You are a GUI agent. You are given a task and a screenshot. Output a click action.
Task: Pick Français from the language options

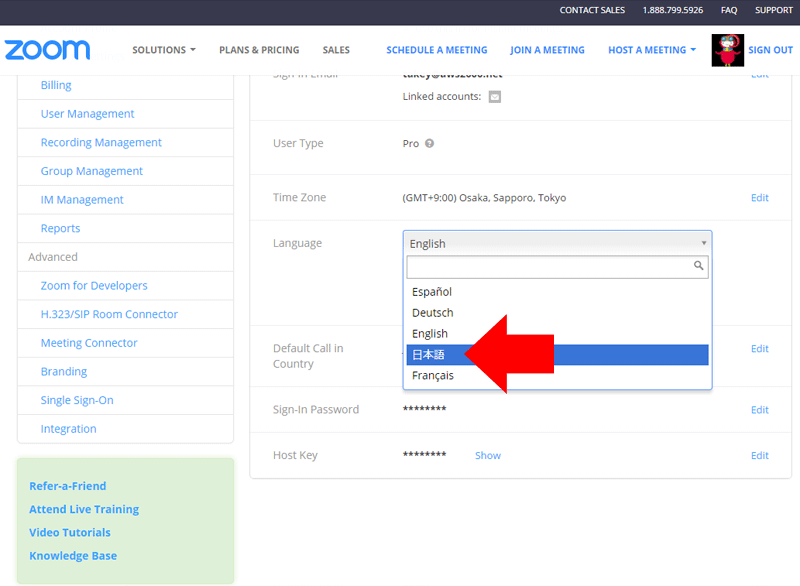click(433, 376)
